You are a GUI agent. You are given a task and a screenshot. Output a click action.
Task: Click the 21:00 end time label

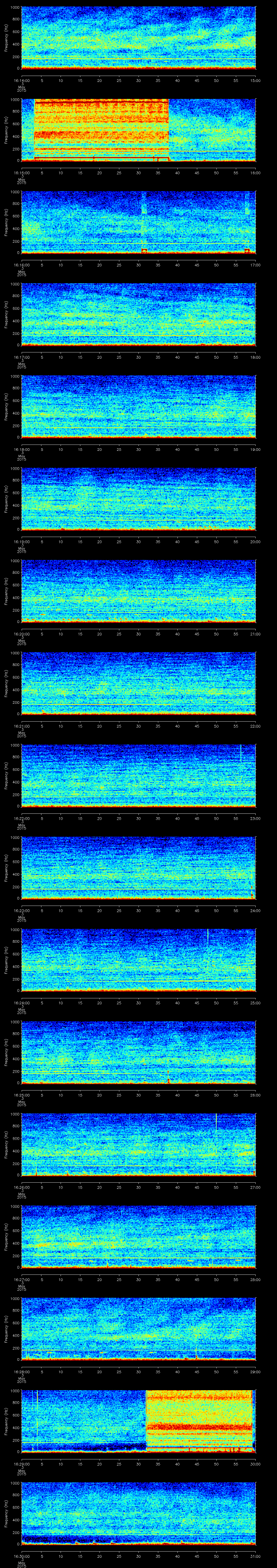256,634
